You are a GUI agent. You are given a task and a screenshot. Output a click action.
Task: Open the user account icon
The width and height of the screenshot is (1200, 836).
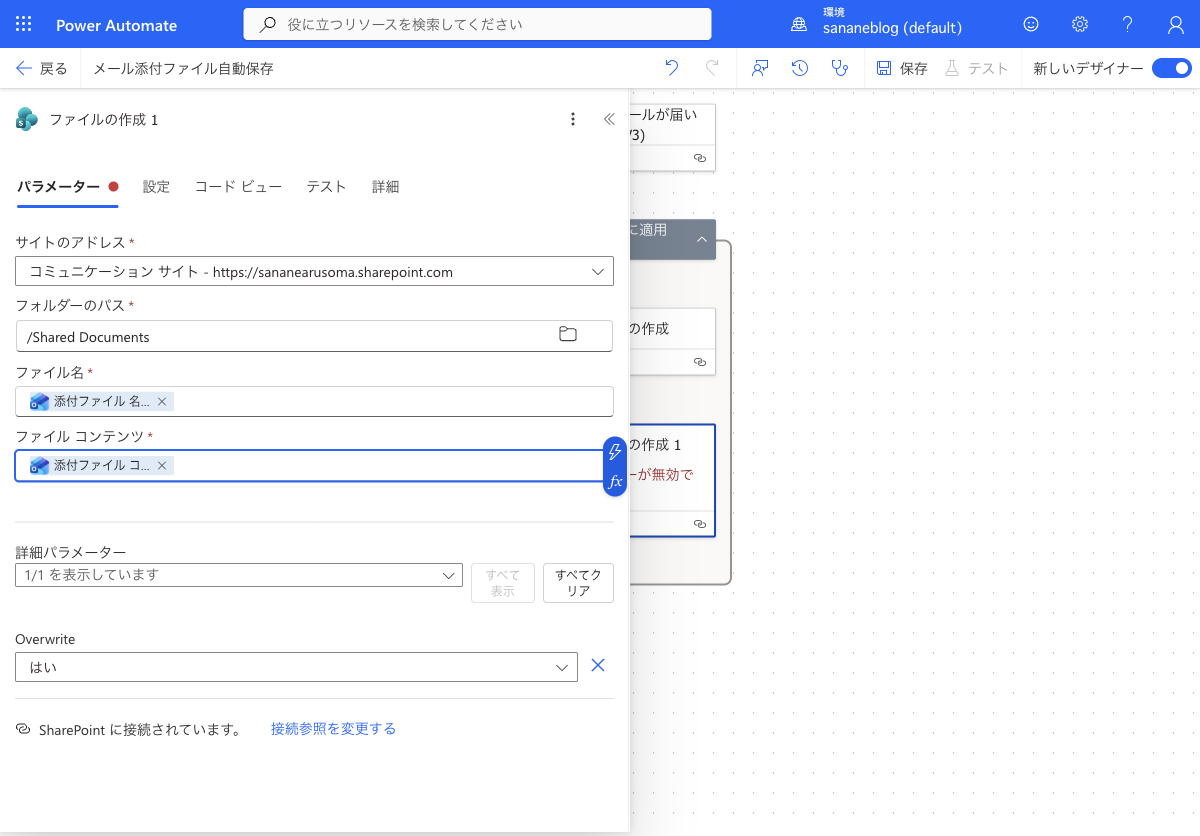pyautogui.click(x=1176, y=24)
